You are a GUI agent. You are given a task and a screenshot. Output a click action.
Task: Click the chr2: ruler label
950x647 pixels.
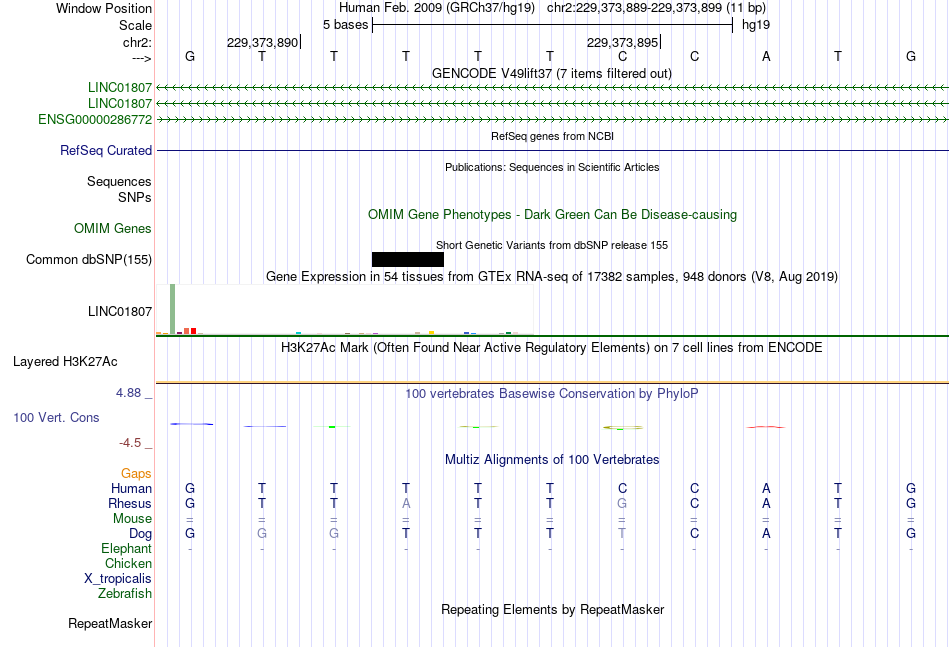(x=137, y=42)
